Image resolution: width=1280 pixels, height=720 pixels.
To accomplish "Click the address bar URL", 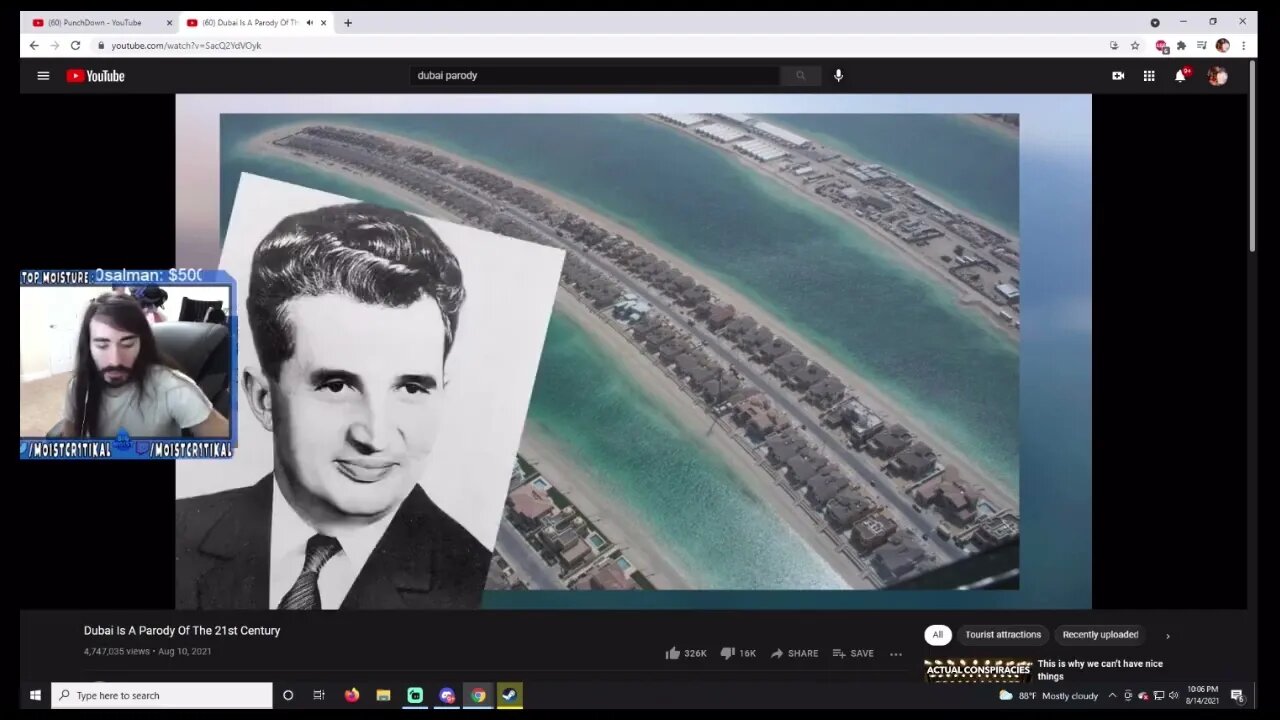I will click(x=186, y=45).
